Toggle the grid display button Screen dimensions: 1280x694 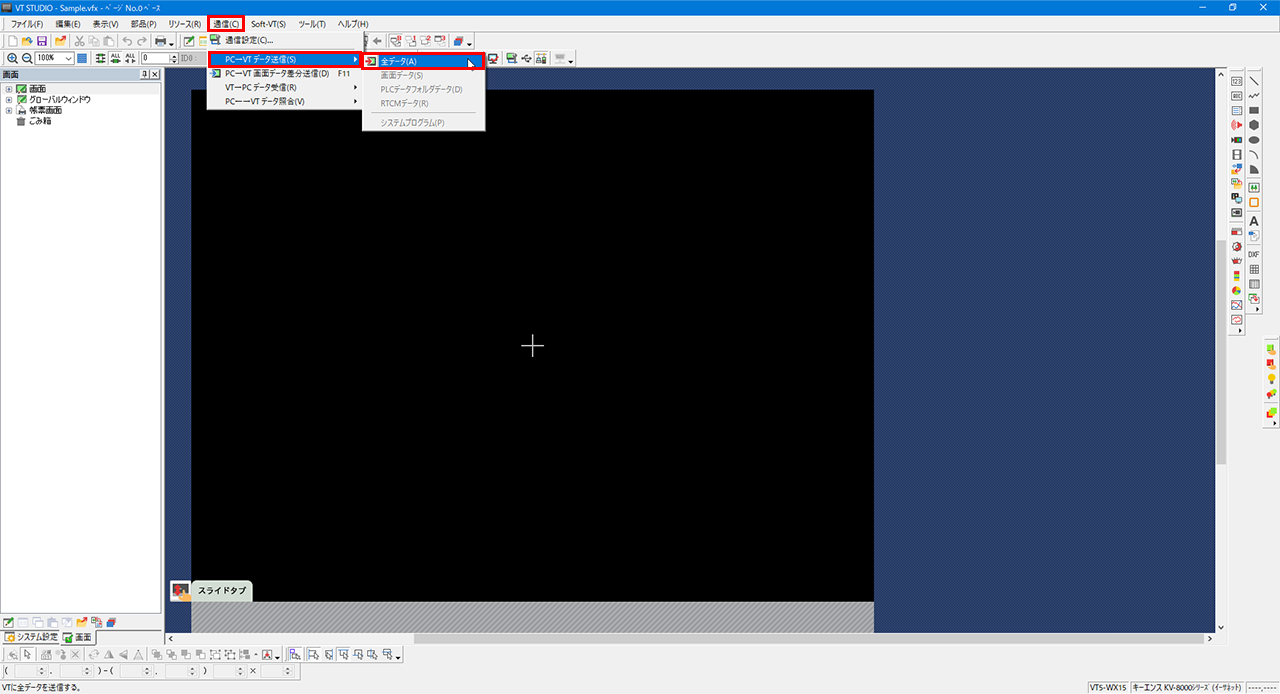(x=82, y=58)
